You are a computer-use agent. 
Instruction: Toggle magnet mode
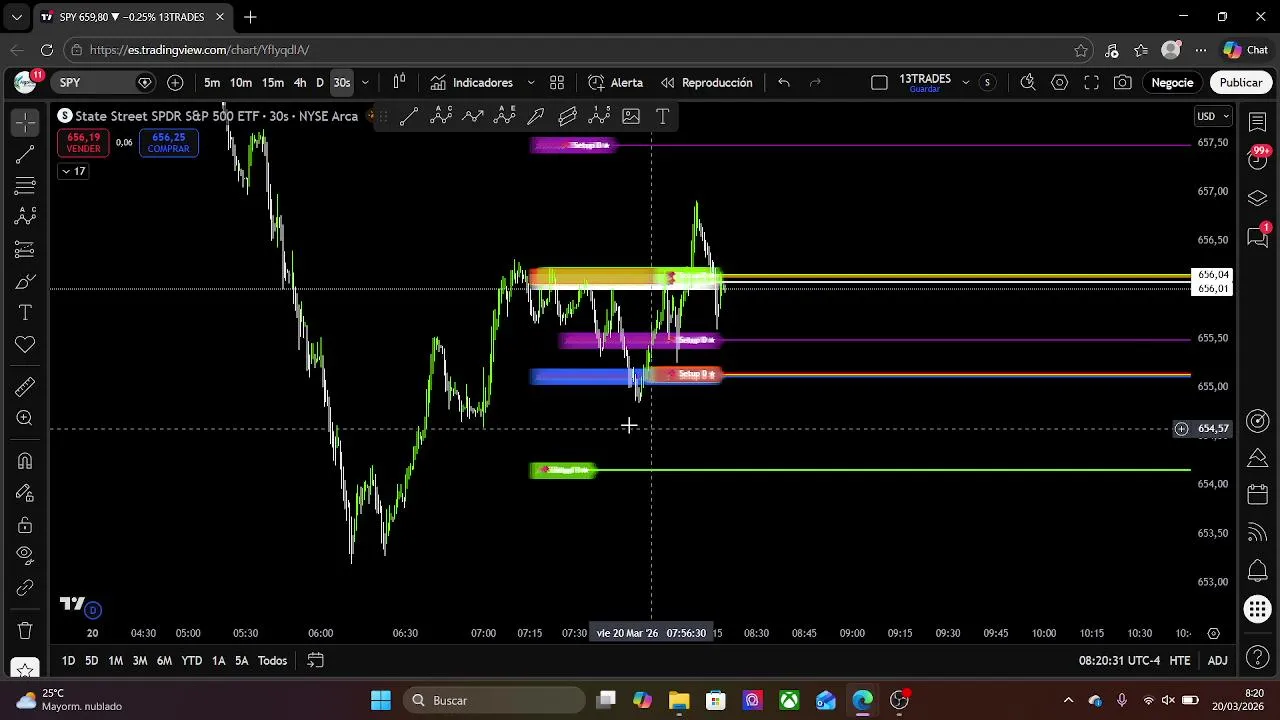[x=25, y=461]
